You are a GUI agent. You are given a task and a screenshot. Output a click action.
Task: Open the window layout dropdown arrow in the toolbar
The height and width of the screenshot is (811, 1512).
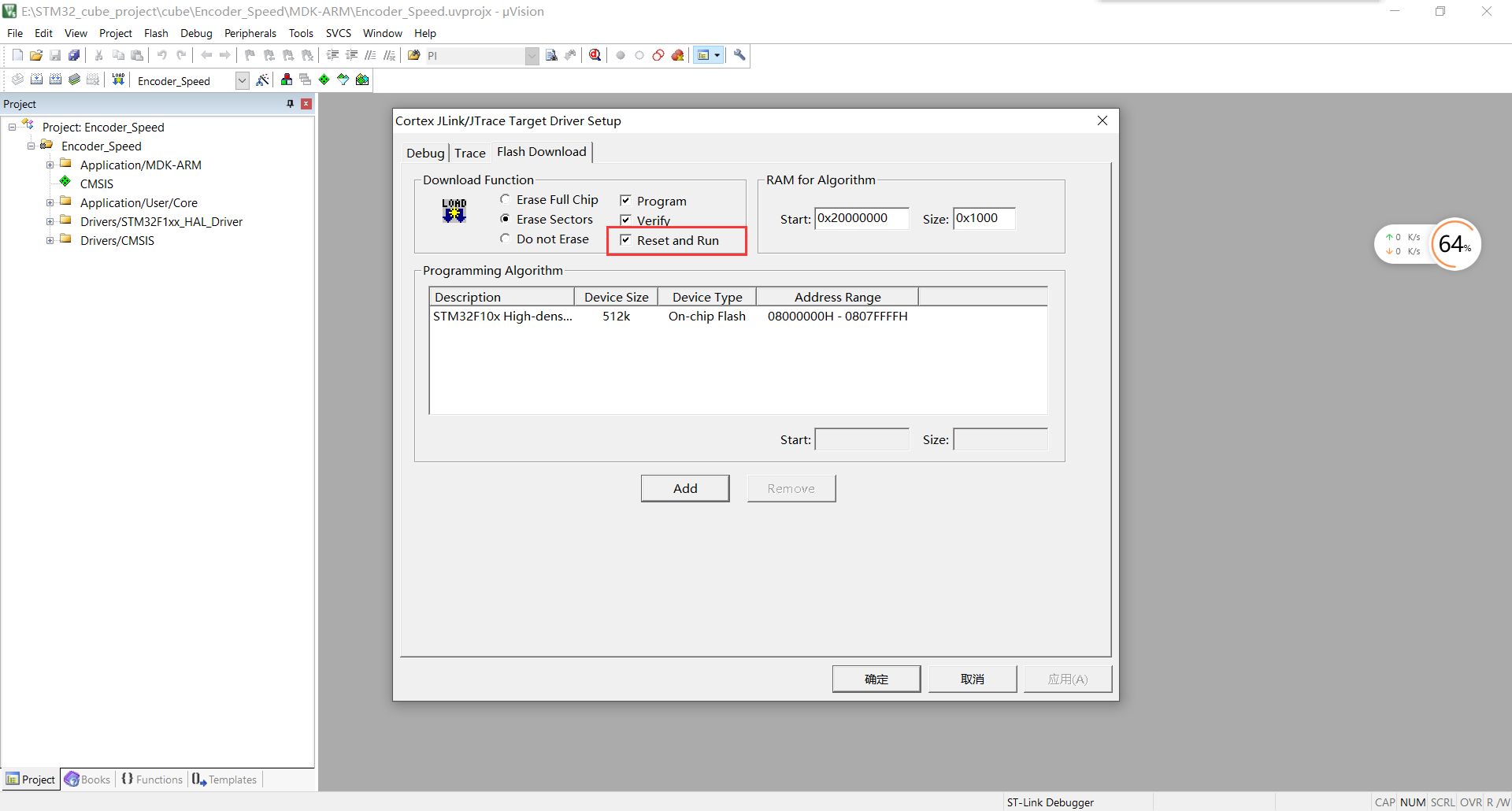717,55
